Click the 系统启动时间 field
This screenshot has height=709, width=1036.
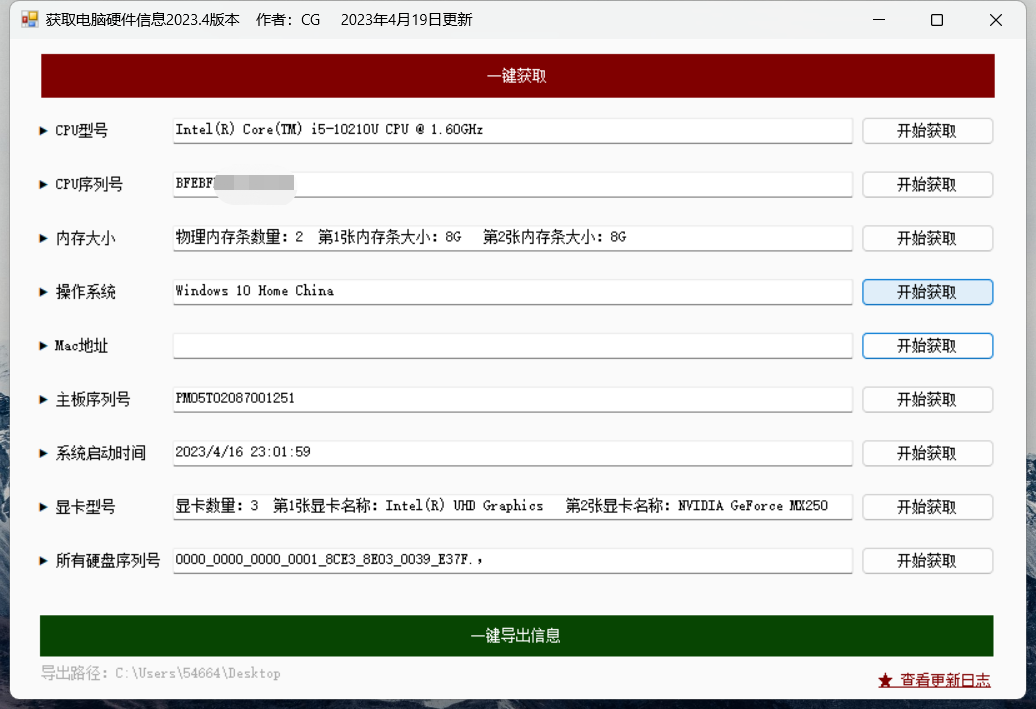[x=513, y=453]
